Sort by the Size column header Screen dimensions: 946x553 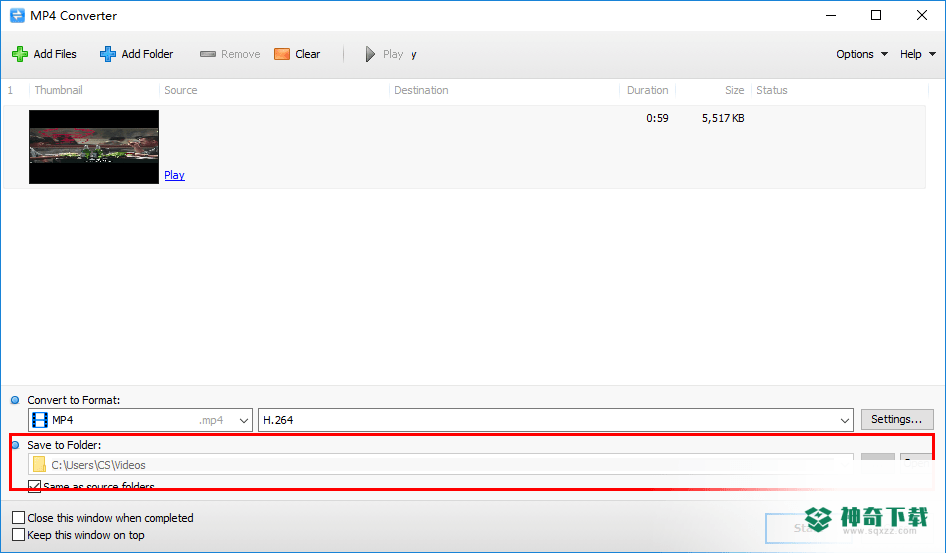[734, 90]
